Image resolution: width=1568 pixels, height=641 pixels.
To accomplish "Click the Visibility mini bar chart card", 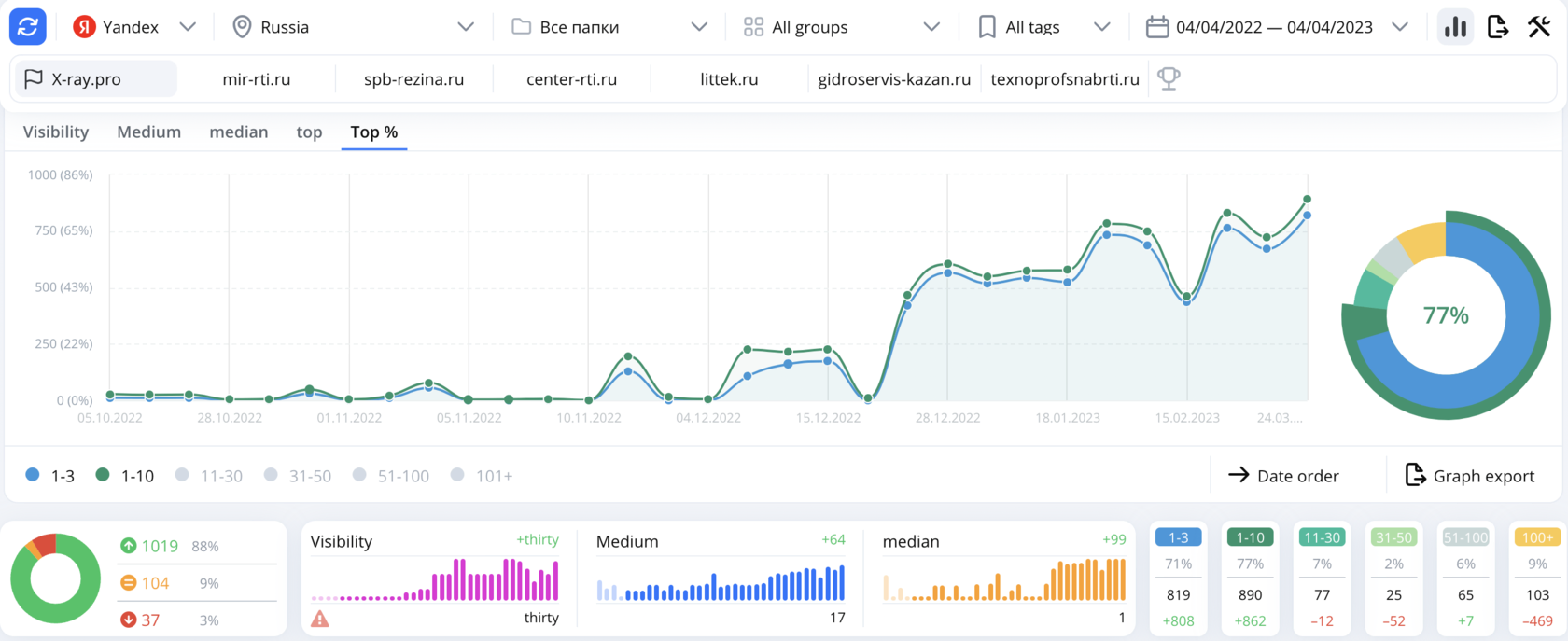I will click(x=435, y=578).
